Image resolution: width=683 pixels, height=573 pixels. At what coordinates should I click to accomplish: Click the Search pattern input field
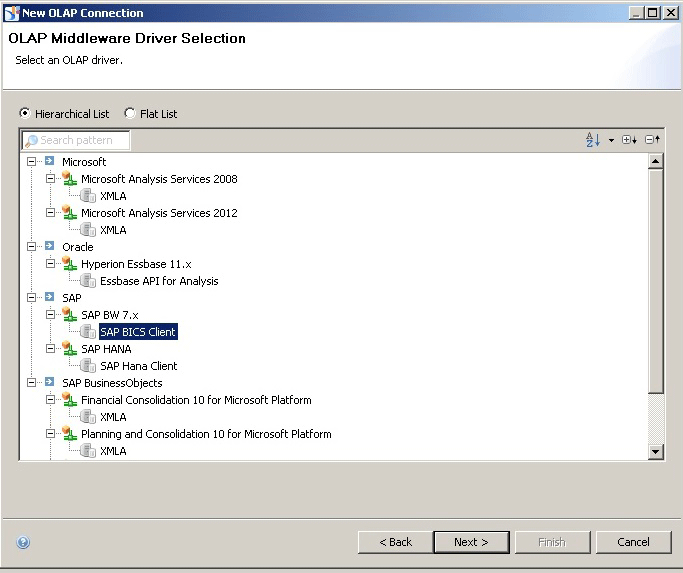coord(76,140)
